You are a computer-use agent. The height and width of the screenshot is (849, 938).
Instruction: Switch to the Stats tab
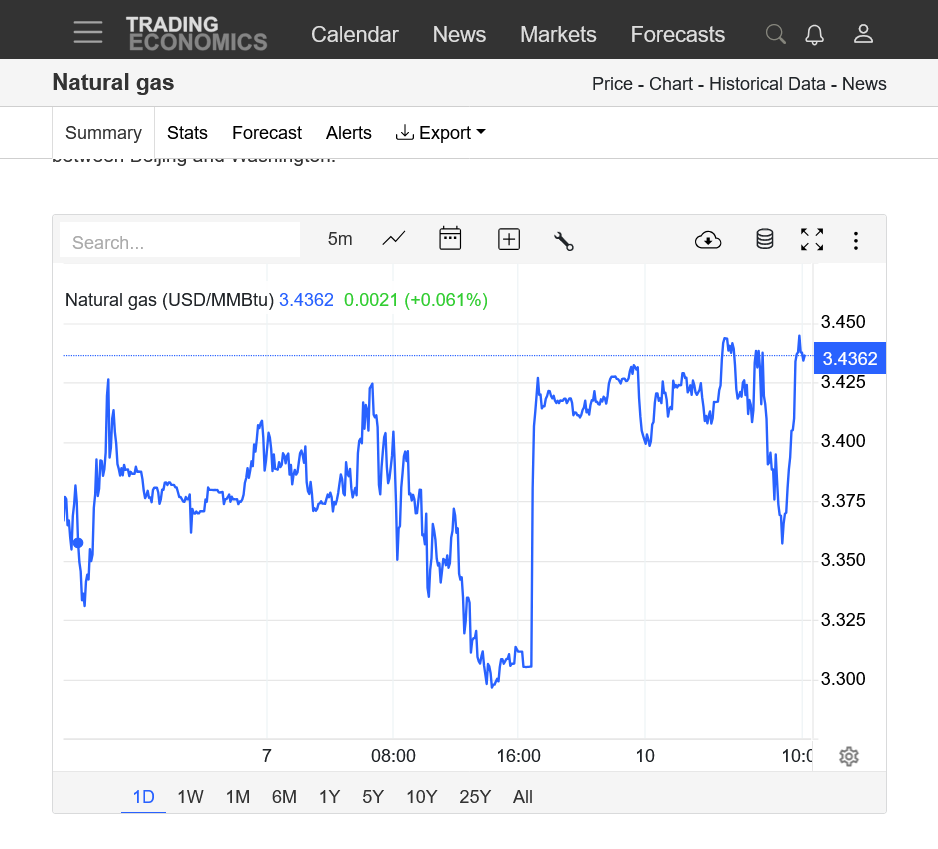point(187,133)
